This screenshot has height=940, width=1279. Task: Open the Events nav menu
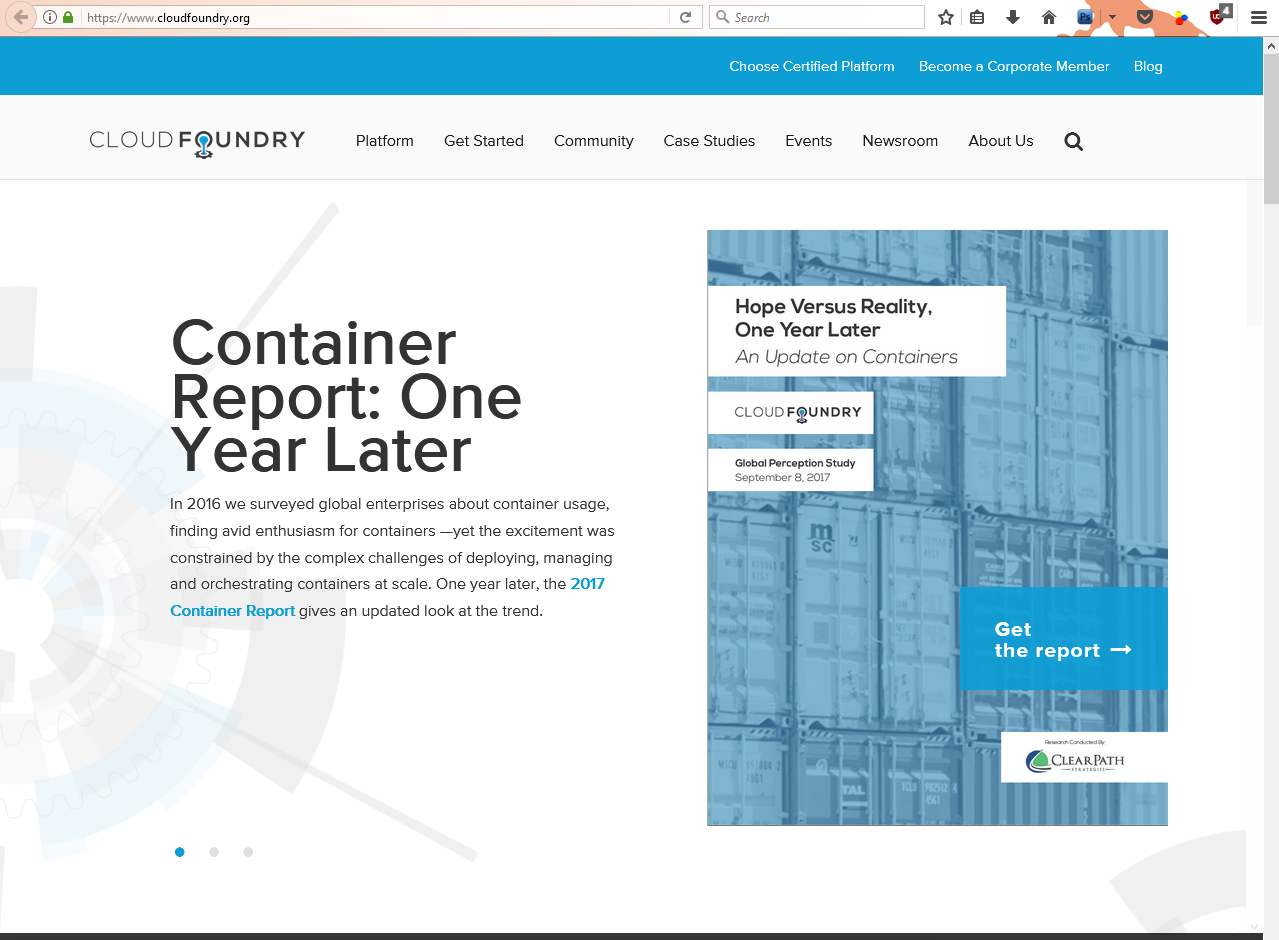click(809, 141)
